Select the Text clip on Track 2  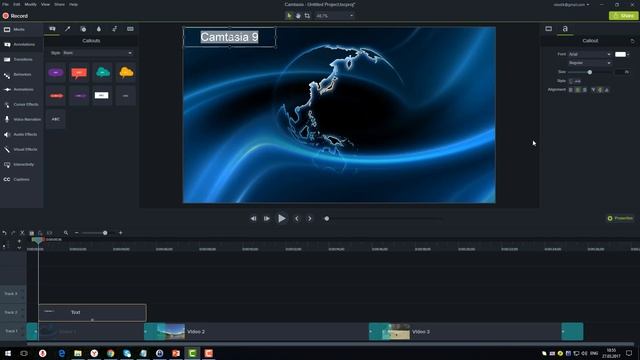(x=92, y=313)
